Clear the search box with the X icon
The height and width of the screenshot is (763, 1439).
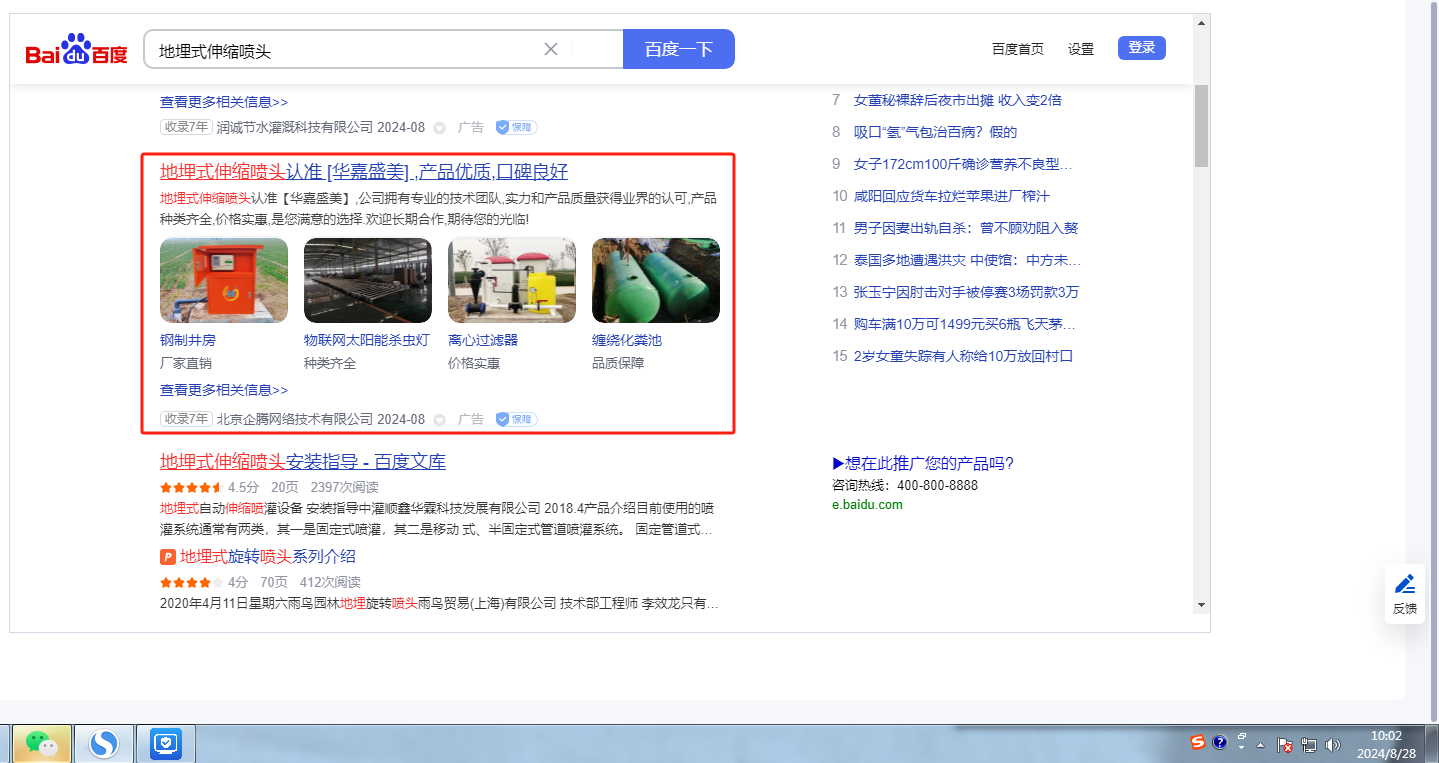point(551,49)
